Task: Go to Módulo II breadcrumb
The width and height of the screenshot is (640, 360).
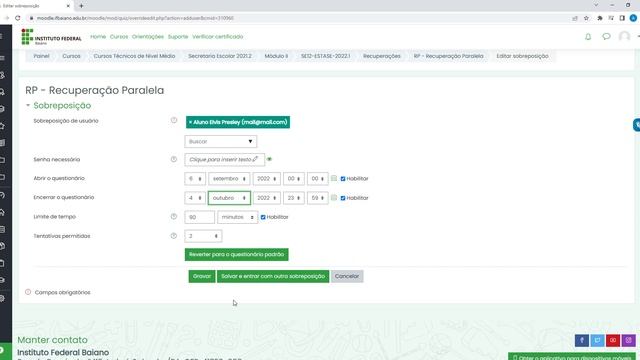Action: point(276,56)
